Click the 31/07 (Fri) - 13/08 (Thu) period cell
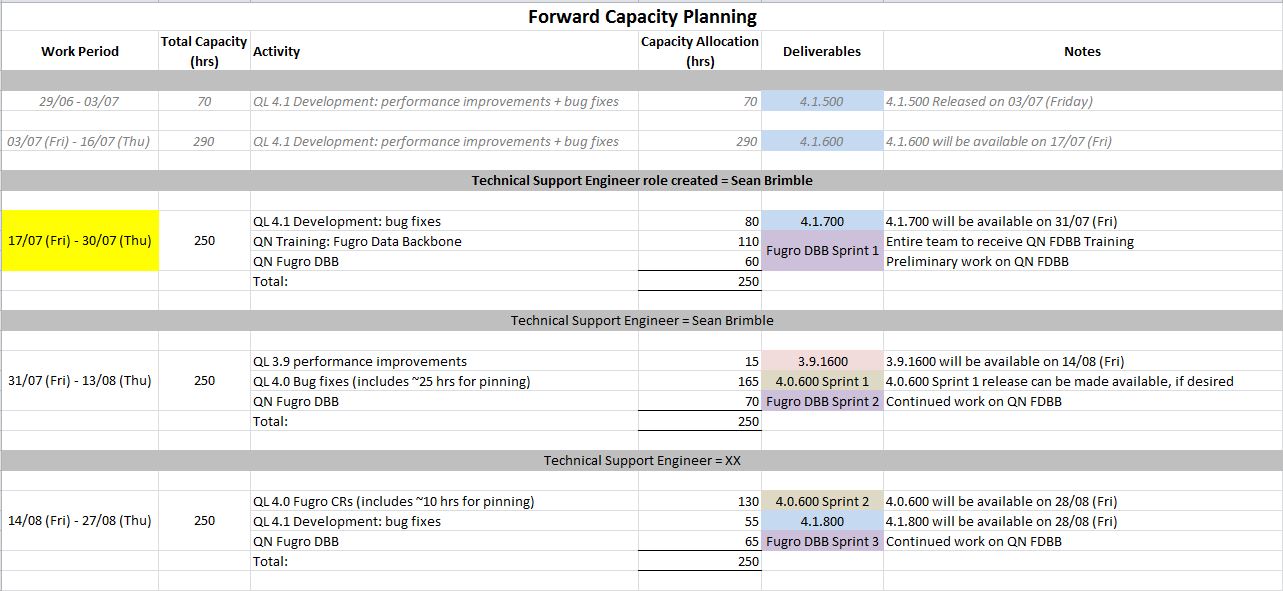Viewport: 1283px width, 591px height. 80,381
